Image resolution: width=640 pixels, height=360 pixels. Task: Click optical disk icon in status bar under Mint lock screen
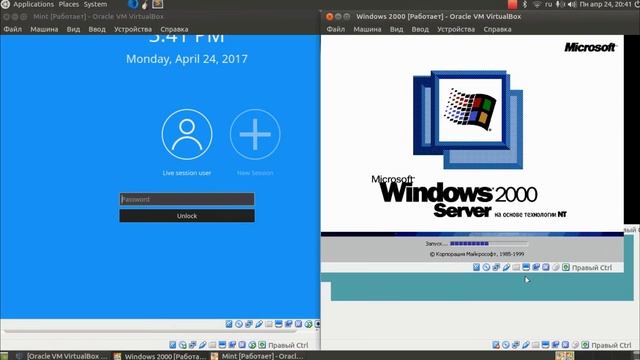(x=239, y=324)
